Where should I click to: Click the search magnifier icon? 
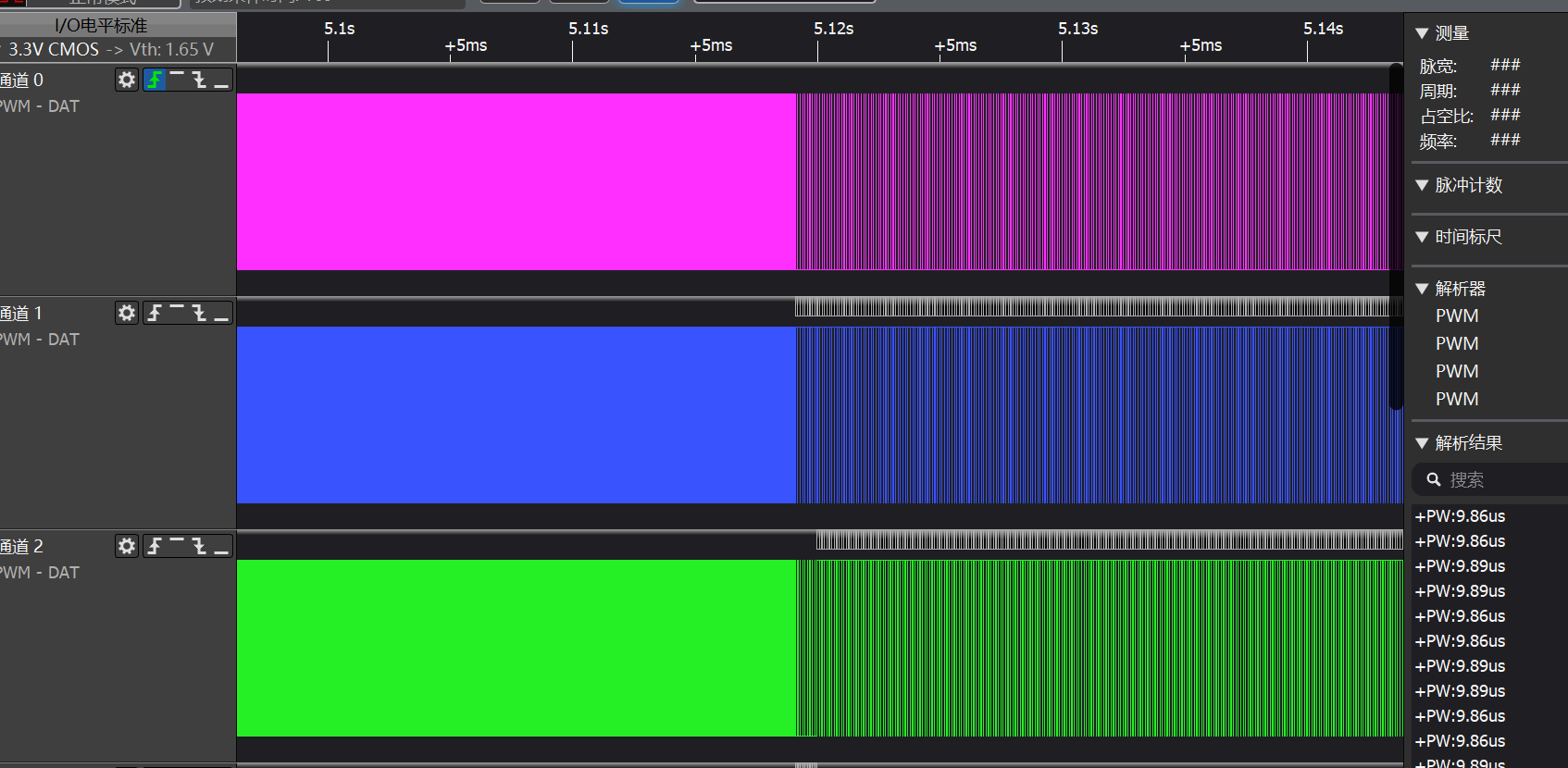click(1434, 479)
